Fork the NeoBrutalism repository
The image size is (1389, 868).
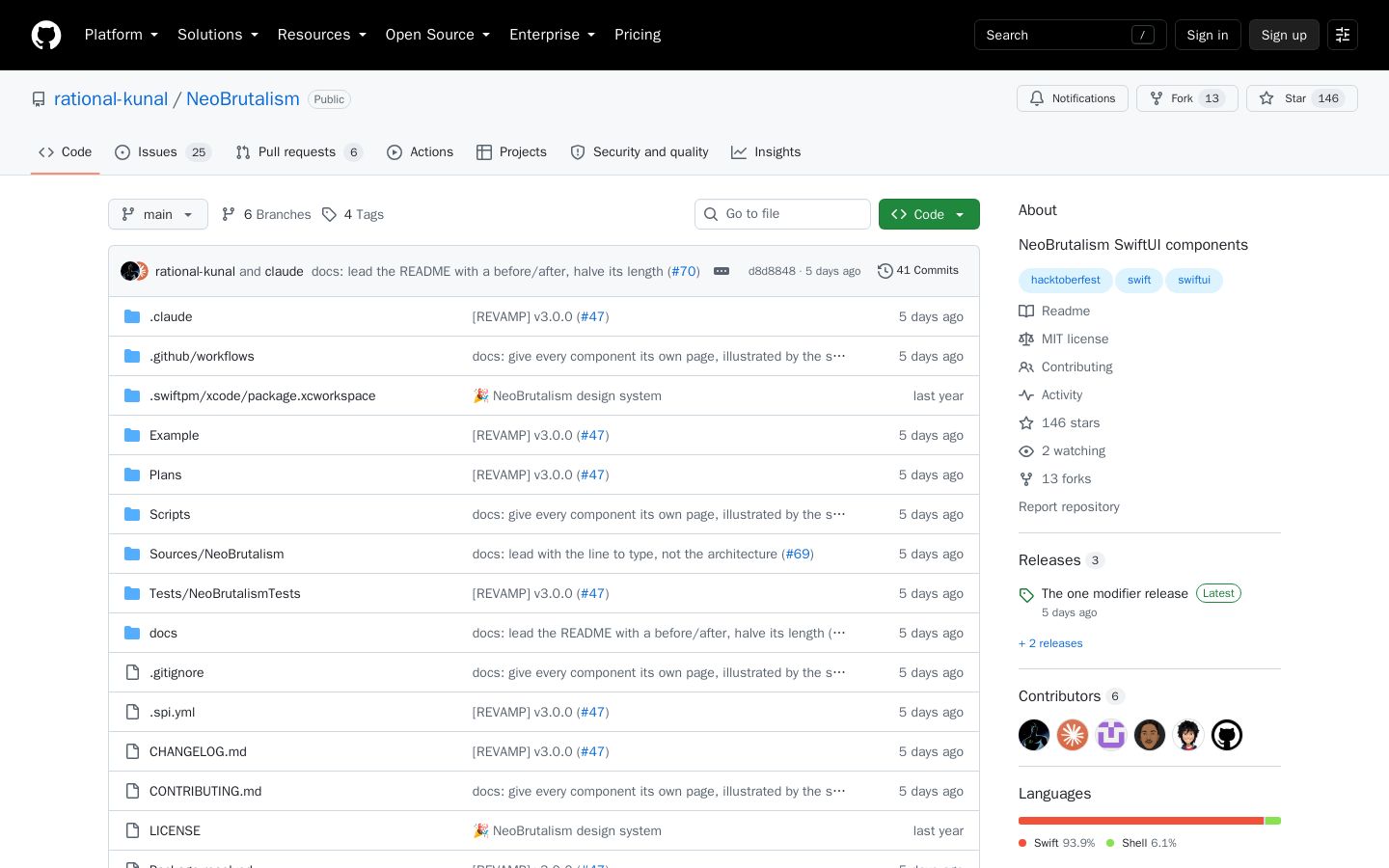pyautogui.click(x=1187, y=98)
